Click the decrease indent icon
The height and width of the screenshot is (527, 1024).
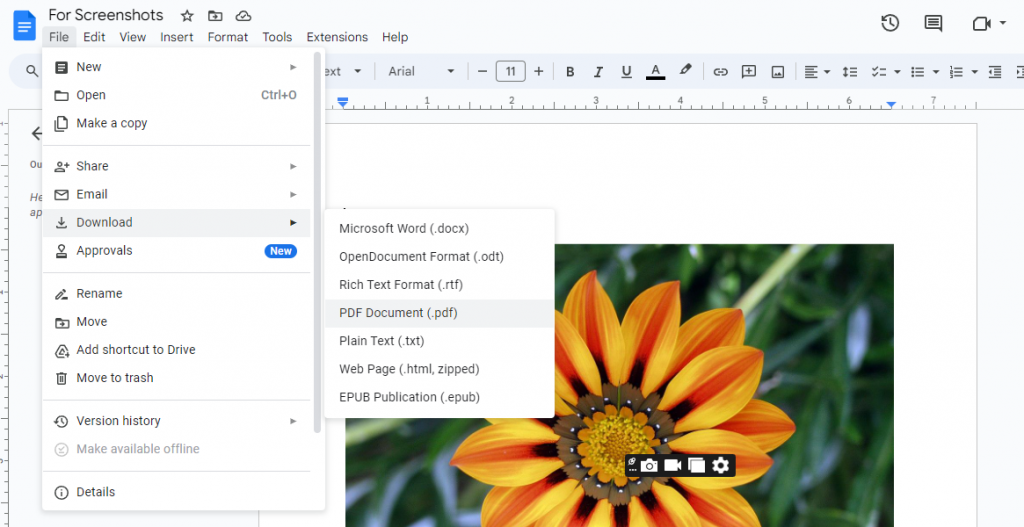[995, 72]
